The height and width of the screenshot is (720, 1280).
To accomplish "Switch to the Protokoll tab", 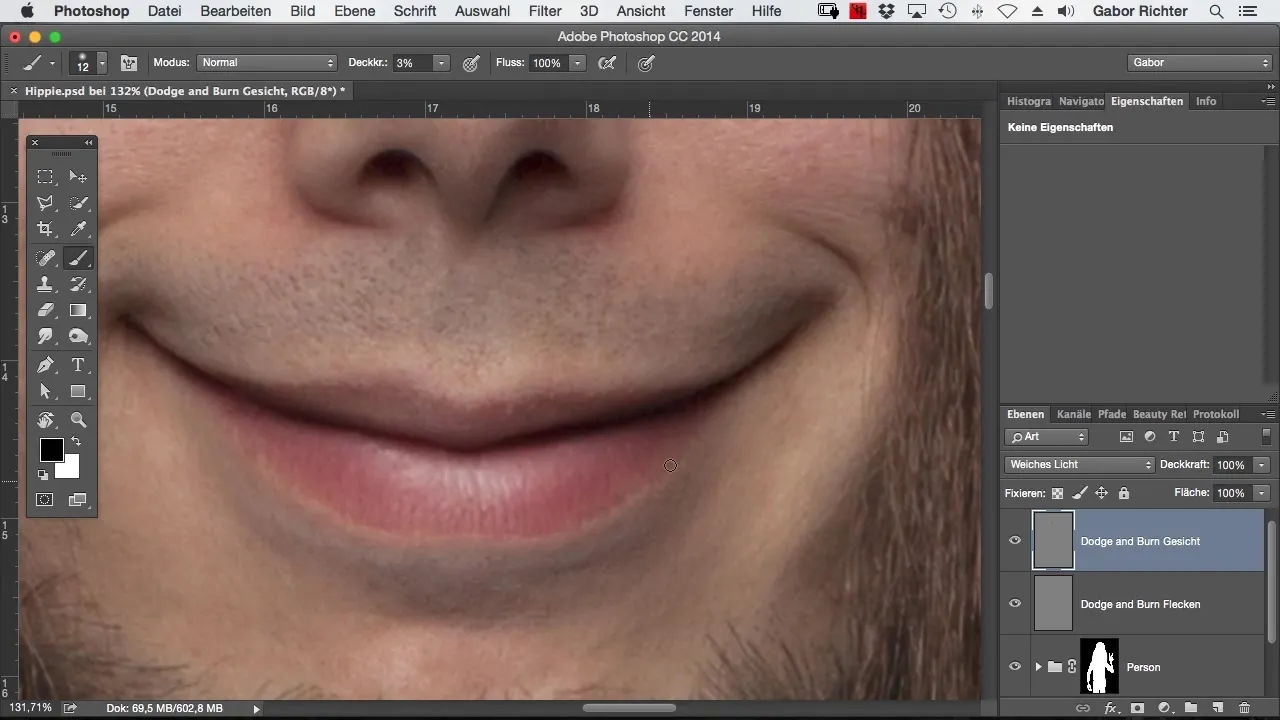I will 1216,414.
